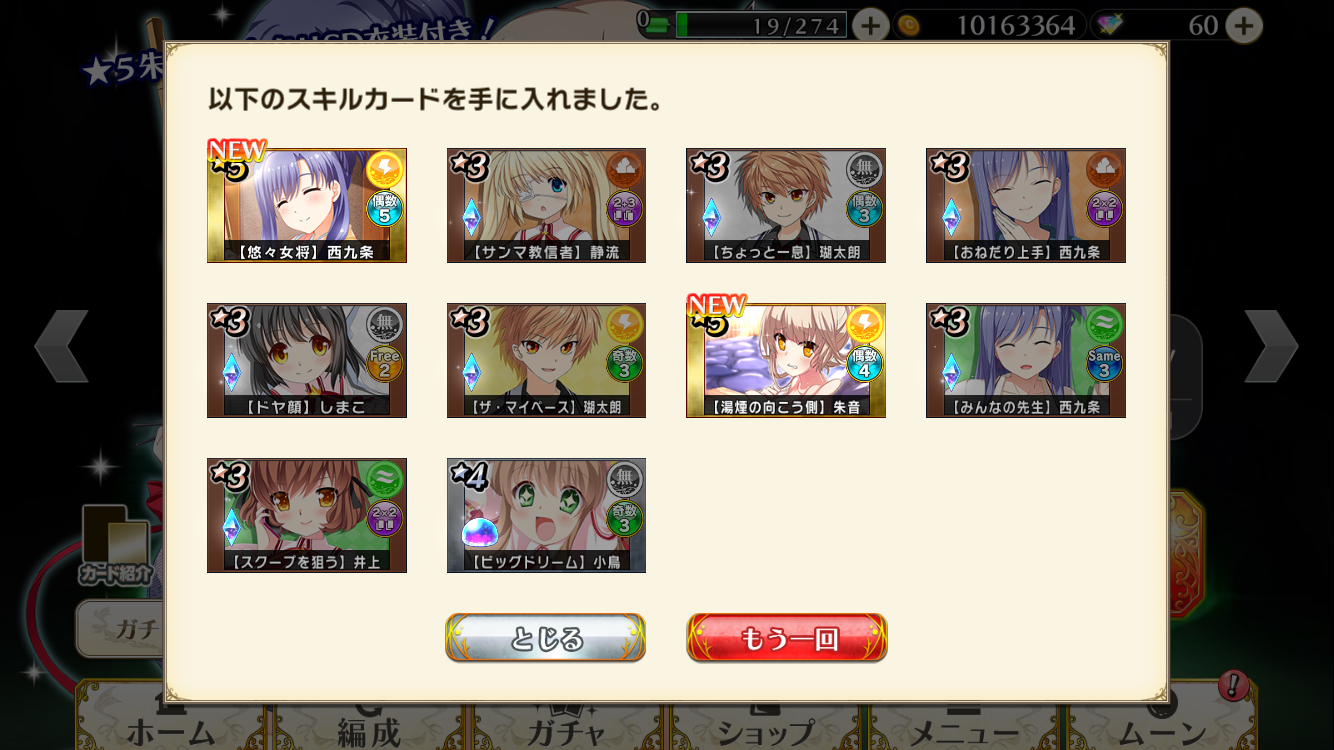This screenshot has height=750, width=1334.
Task: Tap the plus icon beside gem count
Action: (x=1243, y=25)
